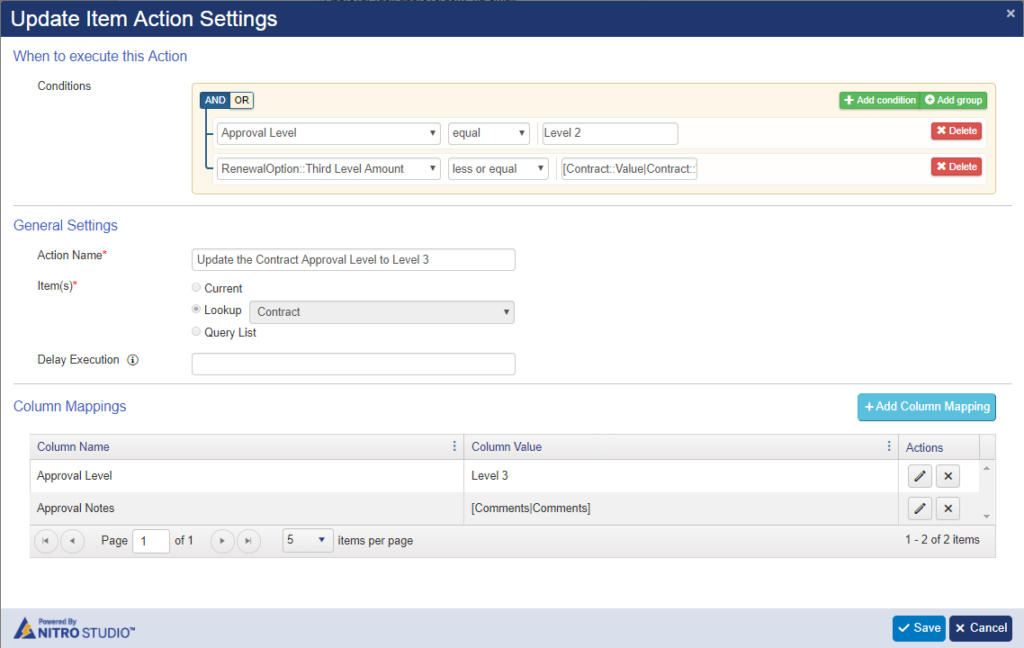
Task: Click the previous page arrow
Action: pos(72,540)
